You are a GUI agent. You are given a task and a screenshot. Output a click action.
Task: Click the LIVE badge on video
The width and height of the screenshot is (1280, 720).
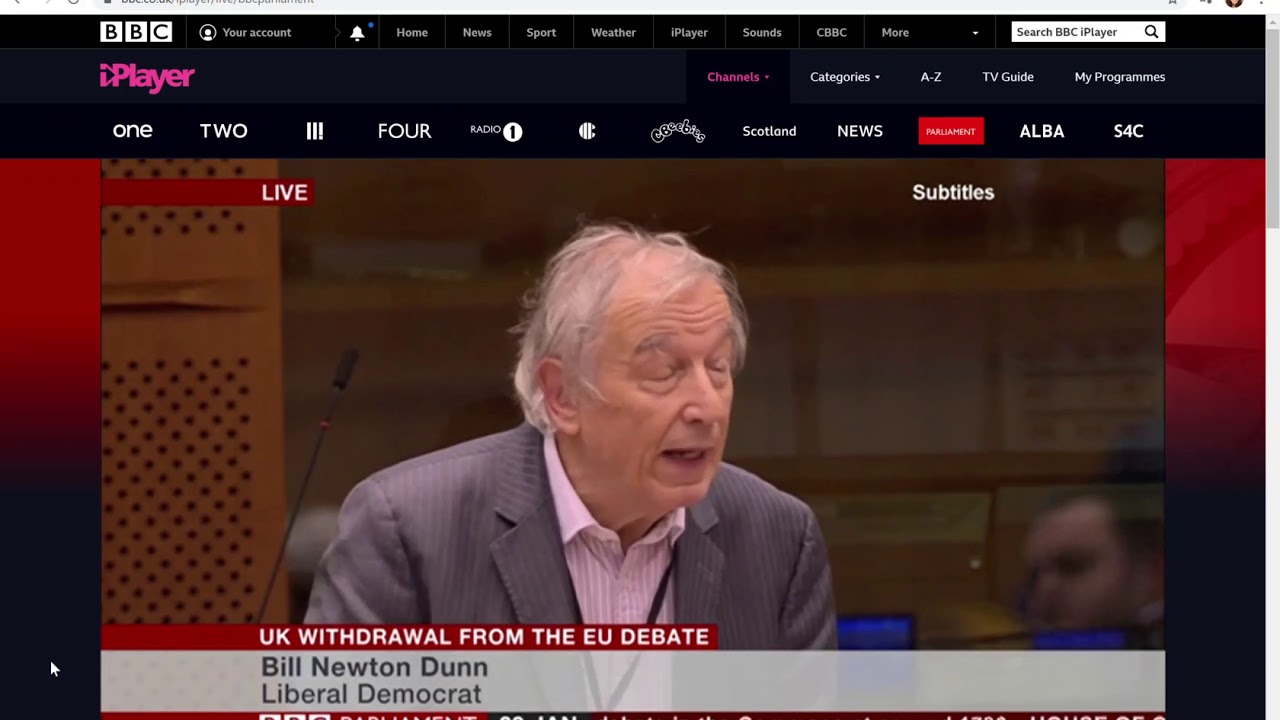(284, 192)
